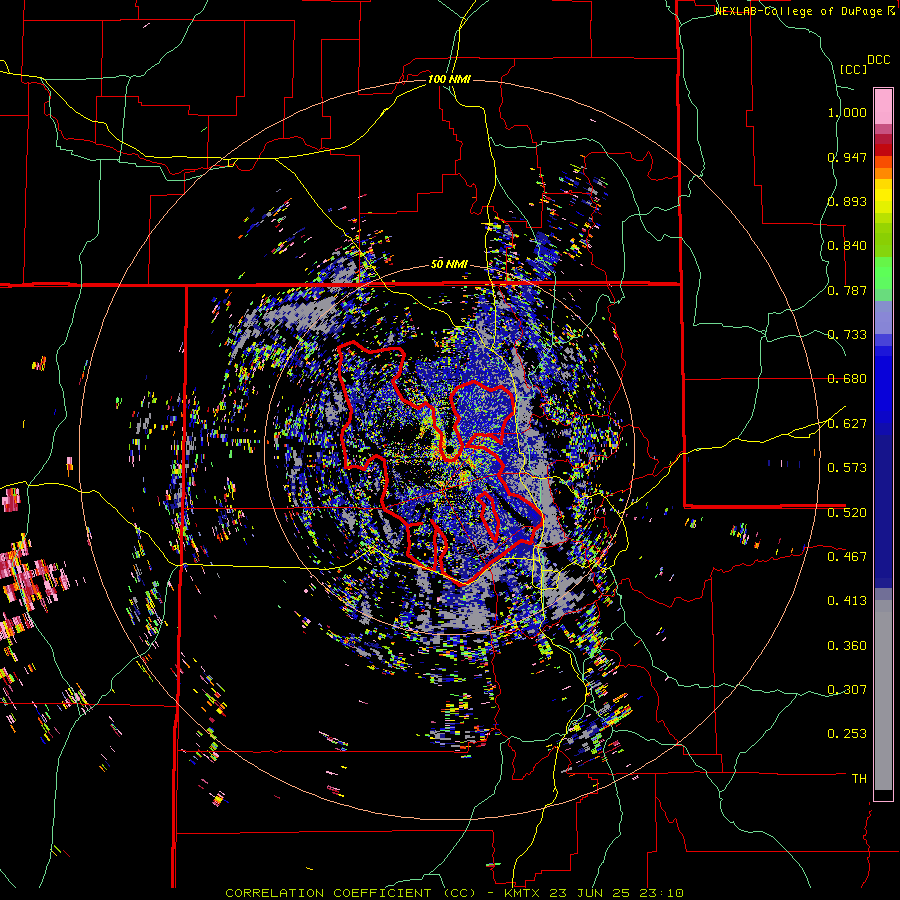Click the 1.000 legend value
The height and width of the screenshot is (900, 900).
click(x=847, y=112)
